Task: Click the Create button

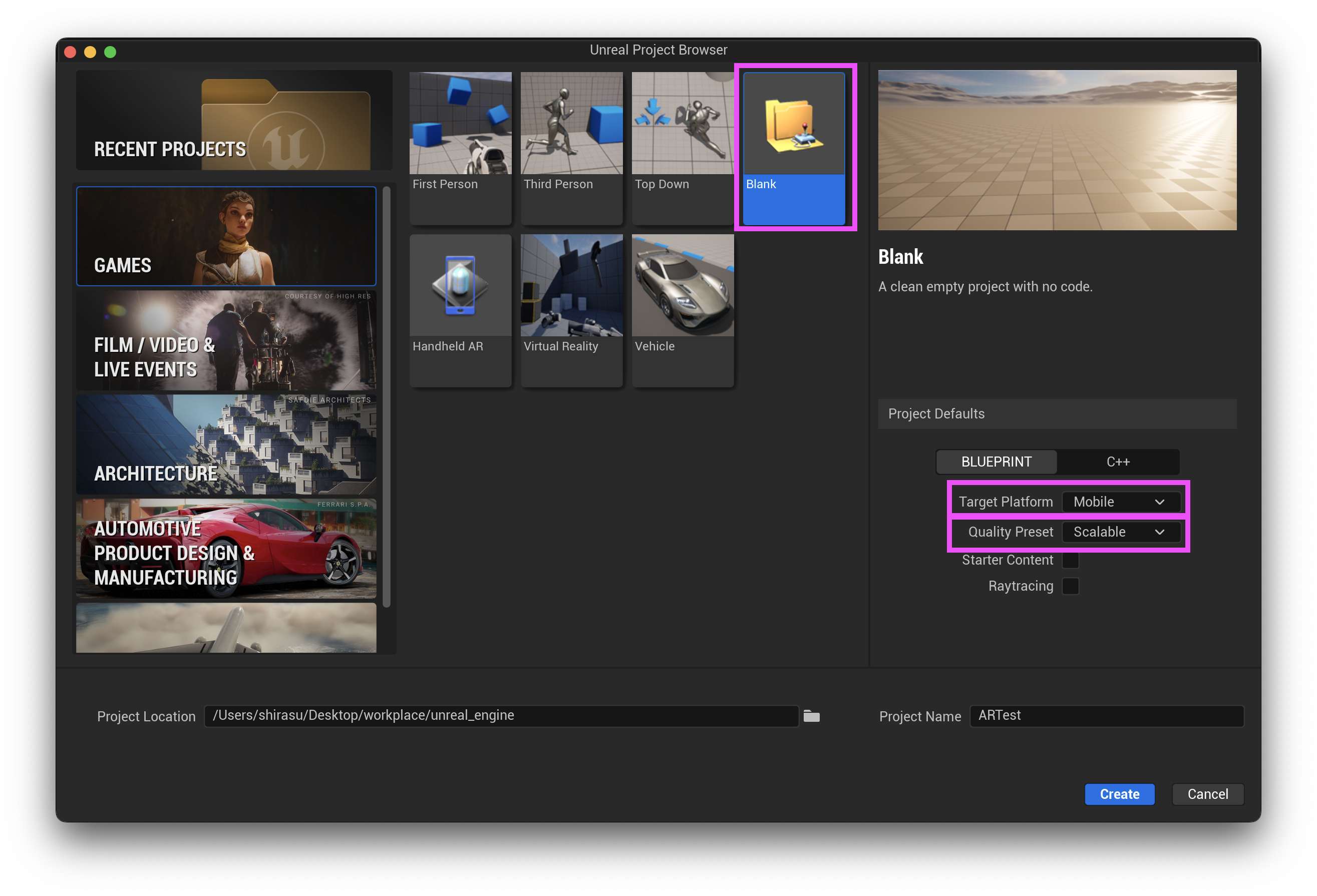Action: (x=1119, y=794)
